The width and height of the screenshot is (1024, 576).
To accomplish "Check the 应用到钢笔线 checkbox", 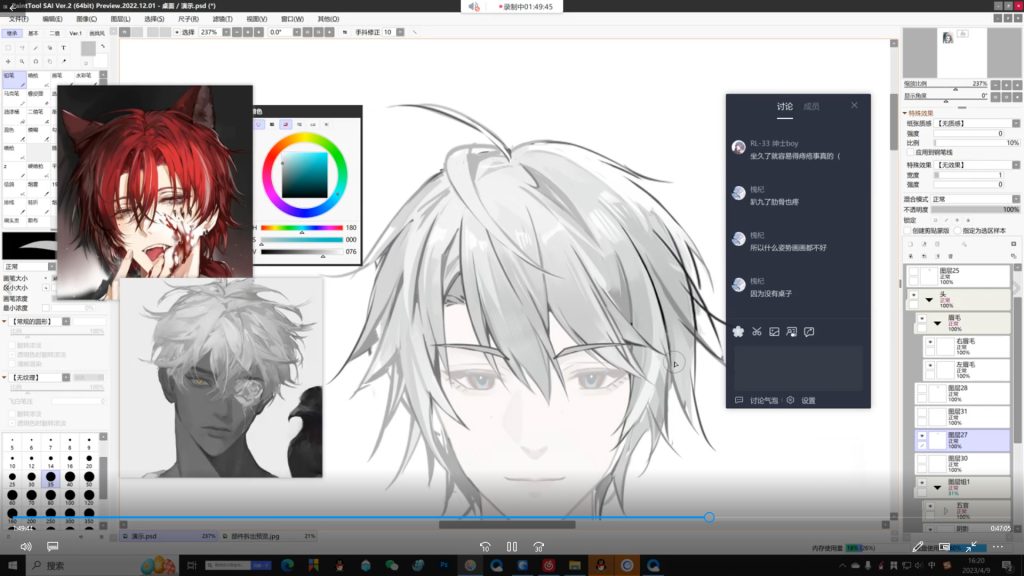I will pyautogui.click(x=910, y=152).
